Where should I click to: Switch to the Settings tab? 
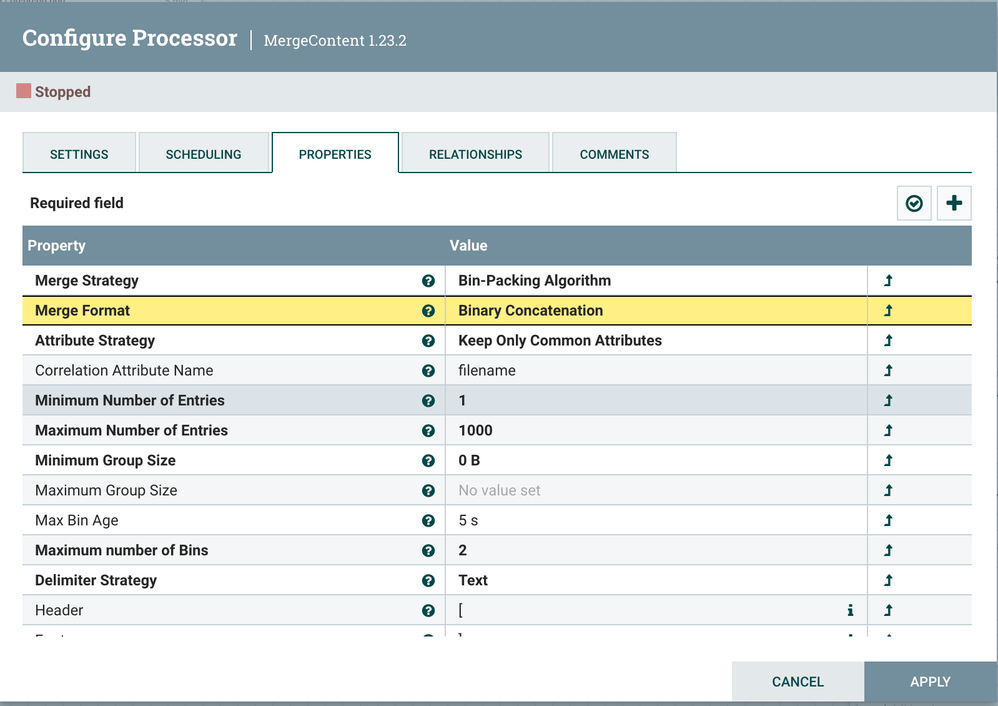(x=79, y=154)
